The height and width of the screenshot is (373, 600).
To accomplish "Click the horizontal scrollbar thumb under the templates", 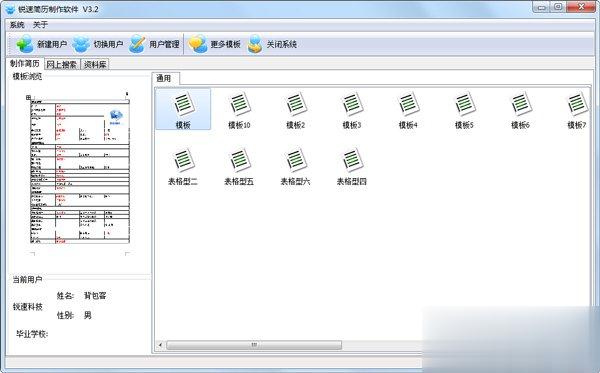I will pos(254,345).
